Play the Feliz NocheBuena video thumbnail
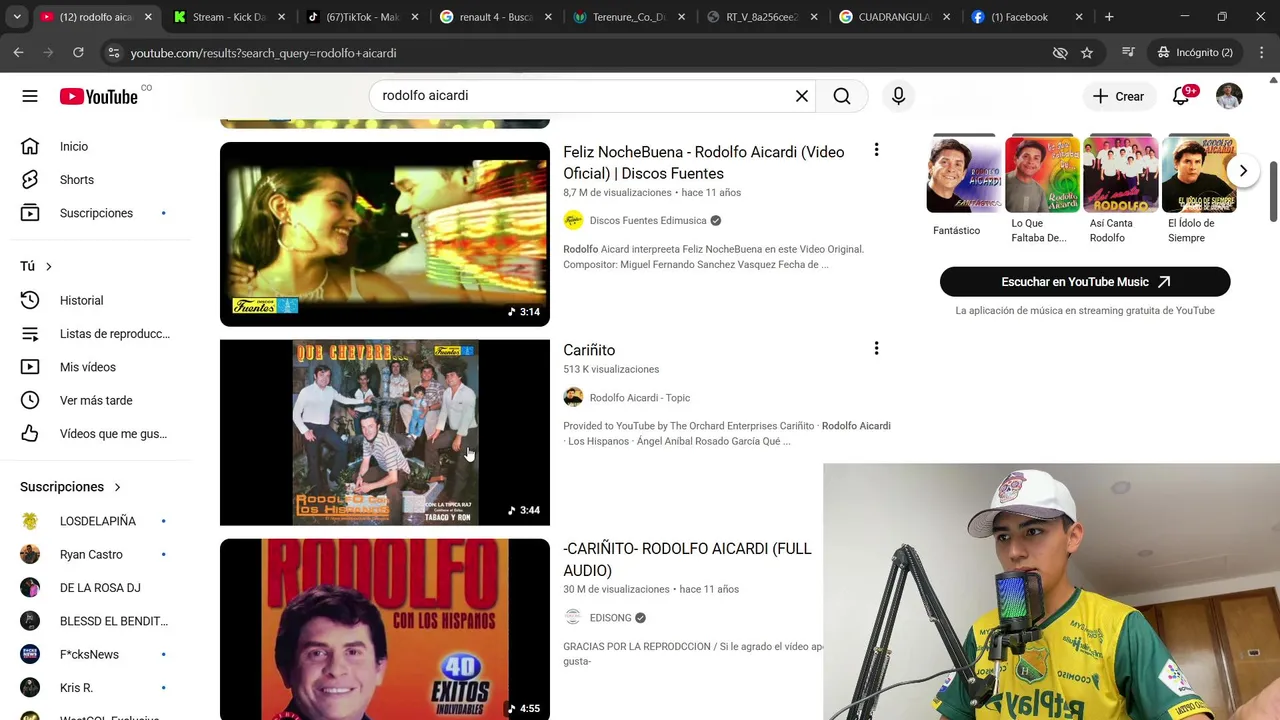 tap(385, 234)
